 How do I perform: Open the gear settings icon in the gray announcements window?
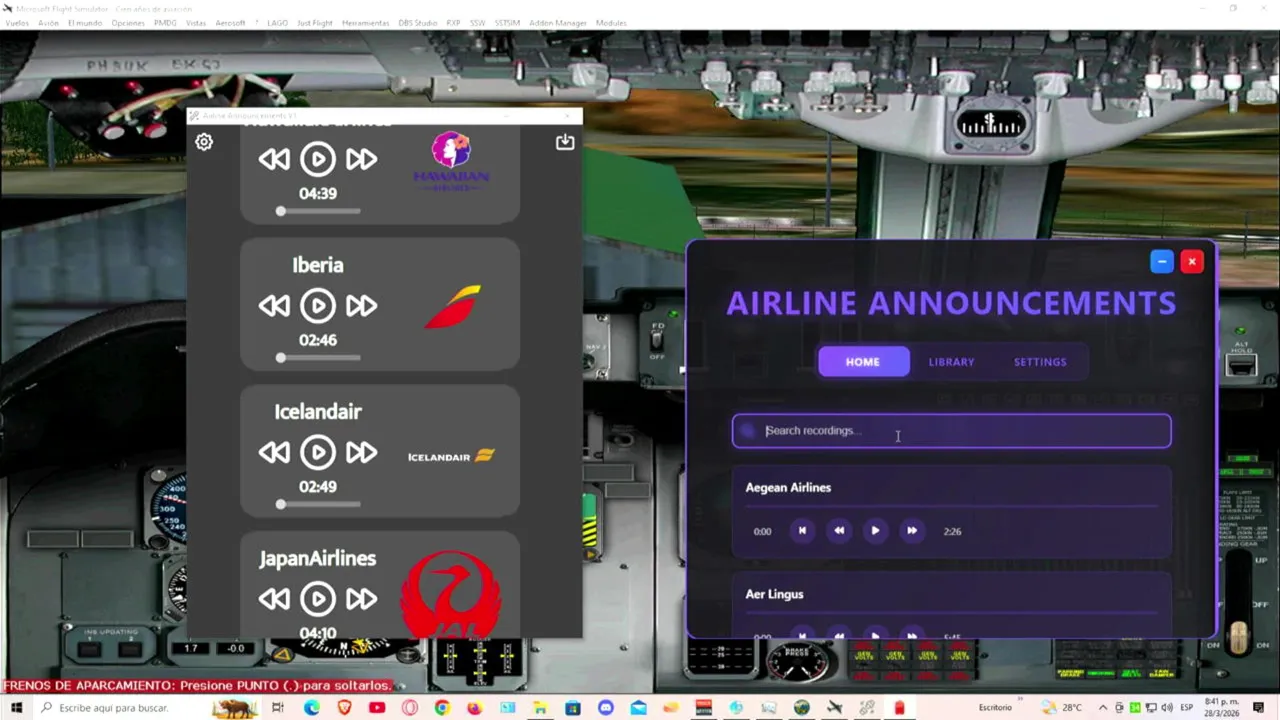(x=204, y=142)
